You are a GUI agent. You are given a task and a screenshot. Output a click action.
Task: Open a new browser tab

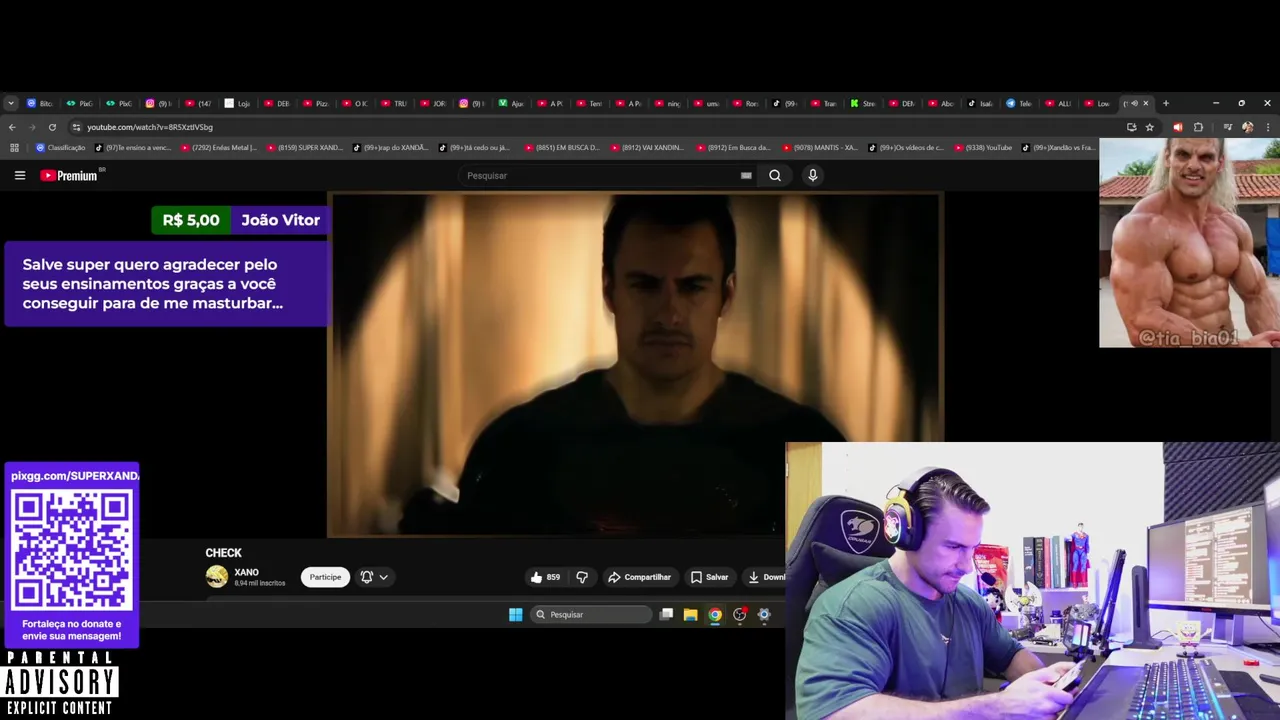pyautogui.click(x=1165, y=103)
